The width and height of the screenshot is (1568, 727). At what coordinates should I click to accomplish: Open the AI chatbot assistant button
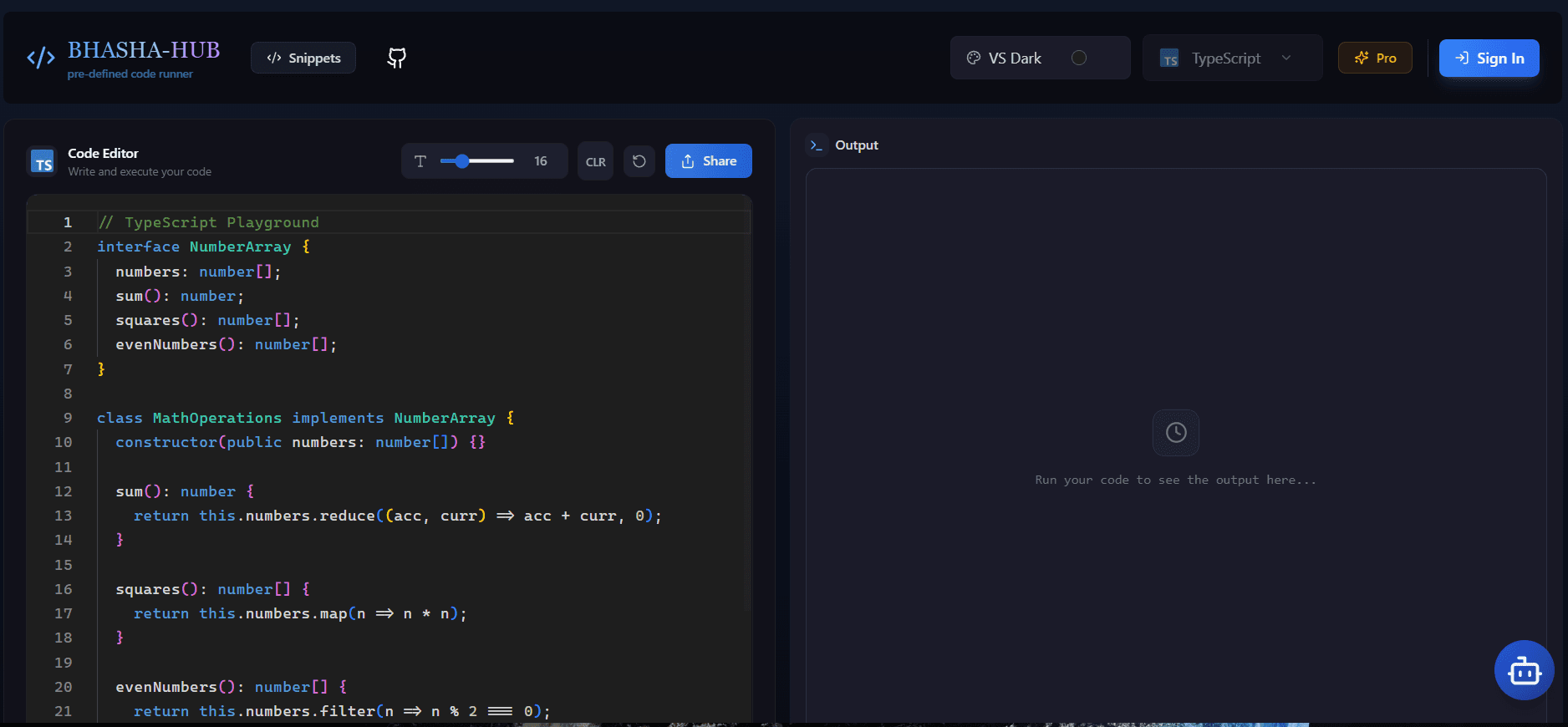[x=1524, y=670]
